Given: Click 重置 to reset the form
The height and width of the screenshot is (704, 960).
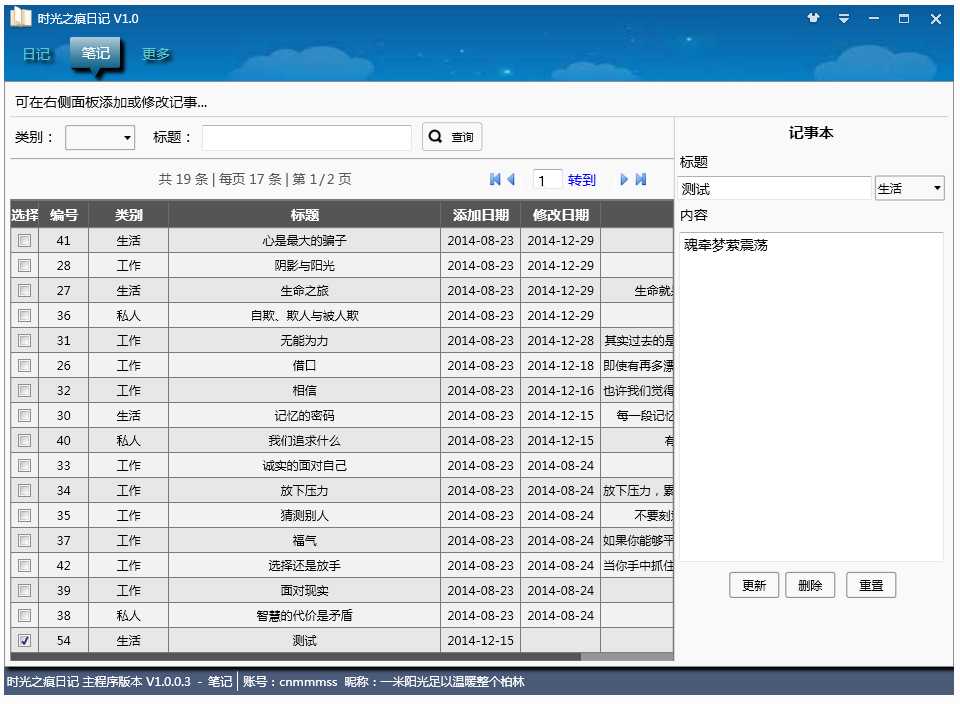Looking at the screenshot, I should 870,584.
